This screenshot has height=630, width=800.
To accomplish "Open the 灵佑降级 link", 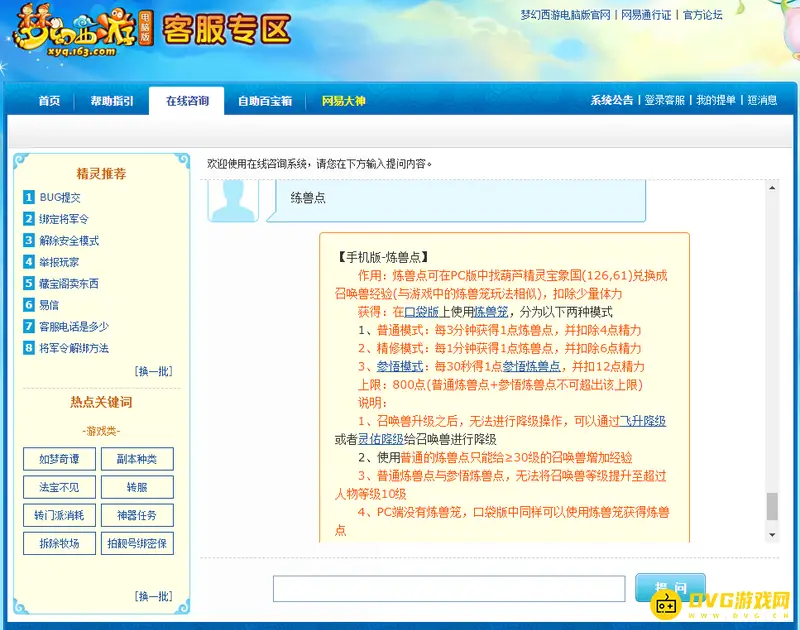I will pyautogui.click(x=381, y=439).
